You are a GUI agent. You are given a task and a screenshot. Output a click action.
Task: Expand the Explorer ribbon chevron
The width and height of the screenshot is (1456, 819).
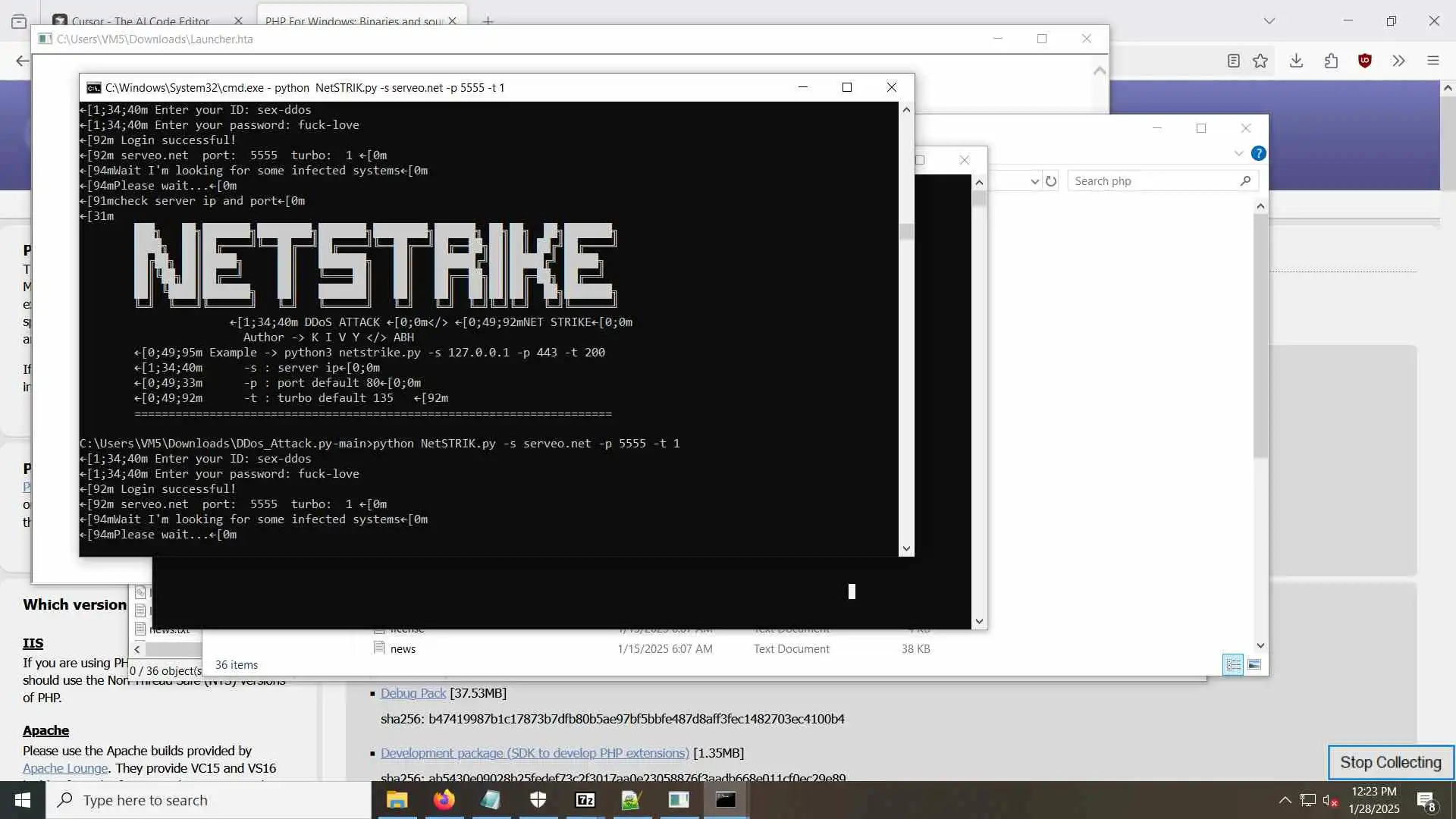point(1238,153)
